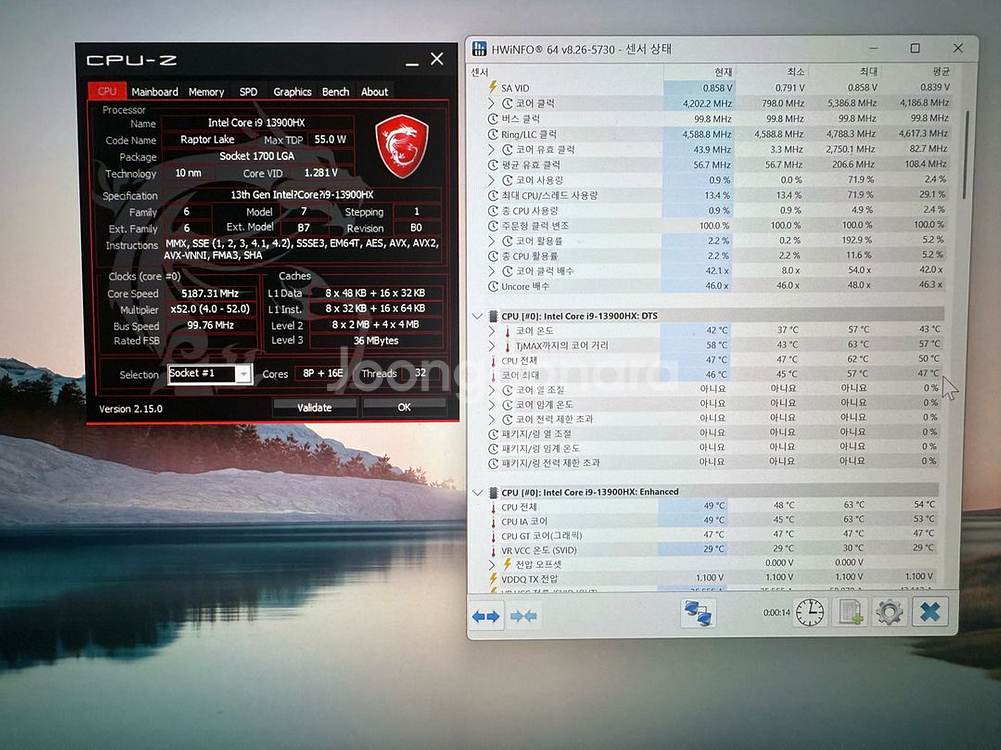Click the clock icon beside 평균 유효 클럭
The height and width of the screenshot is (750, 1001).
[493, 165]
